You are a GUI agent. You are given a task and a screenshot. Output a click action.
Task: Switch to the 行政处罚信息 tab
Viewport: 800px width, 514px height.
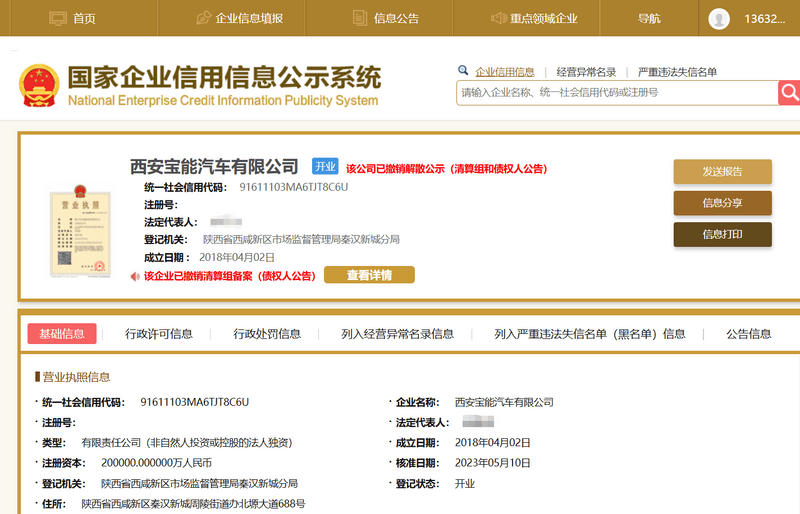[x=267, y=334]
